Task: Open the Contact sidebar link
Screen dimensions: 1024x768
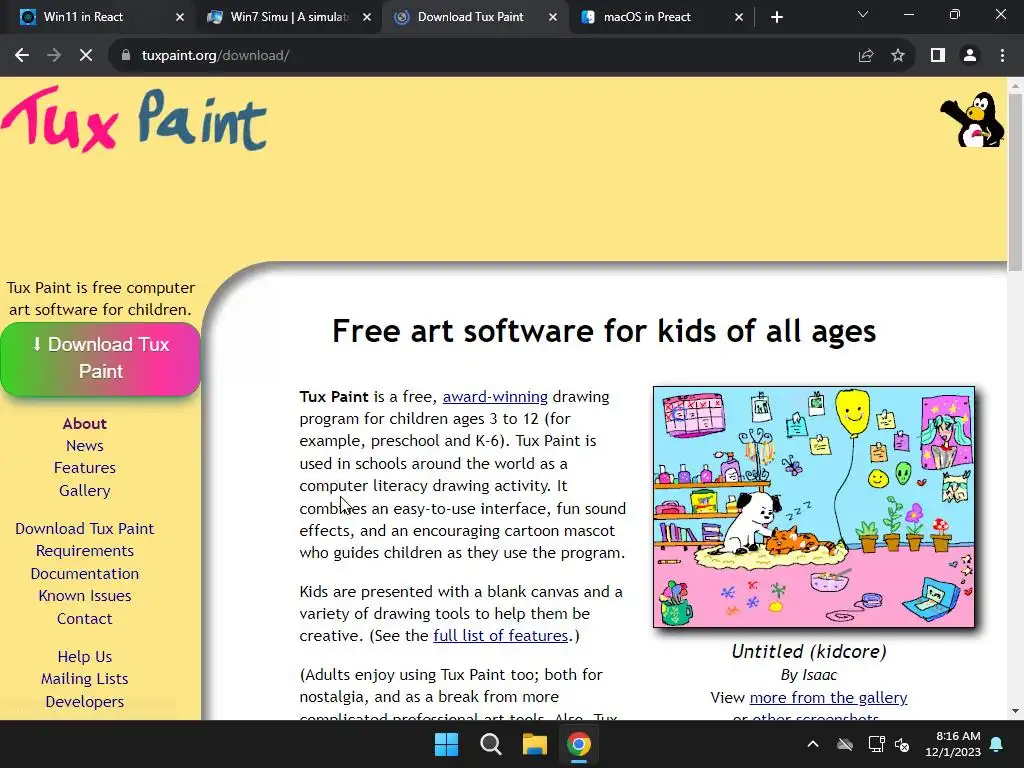Action: [85, 618]
